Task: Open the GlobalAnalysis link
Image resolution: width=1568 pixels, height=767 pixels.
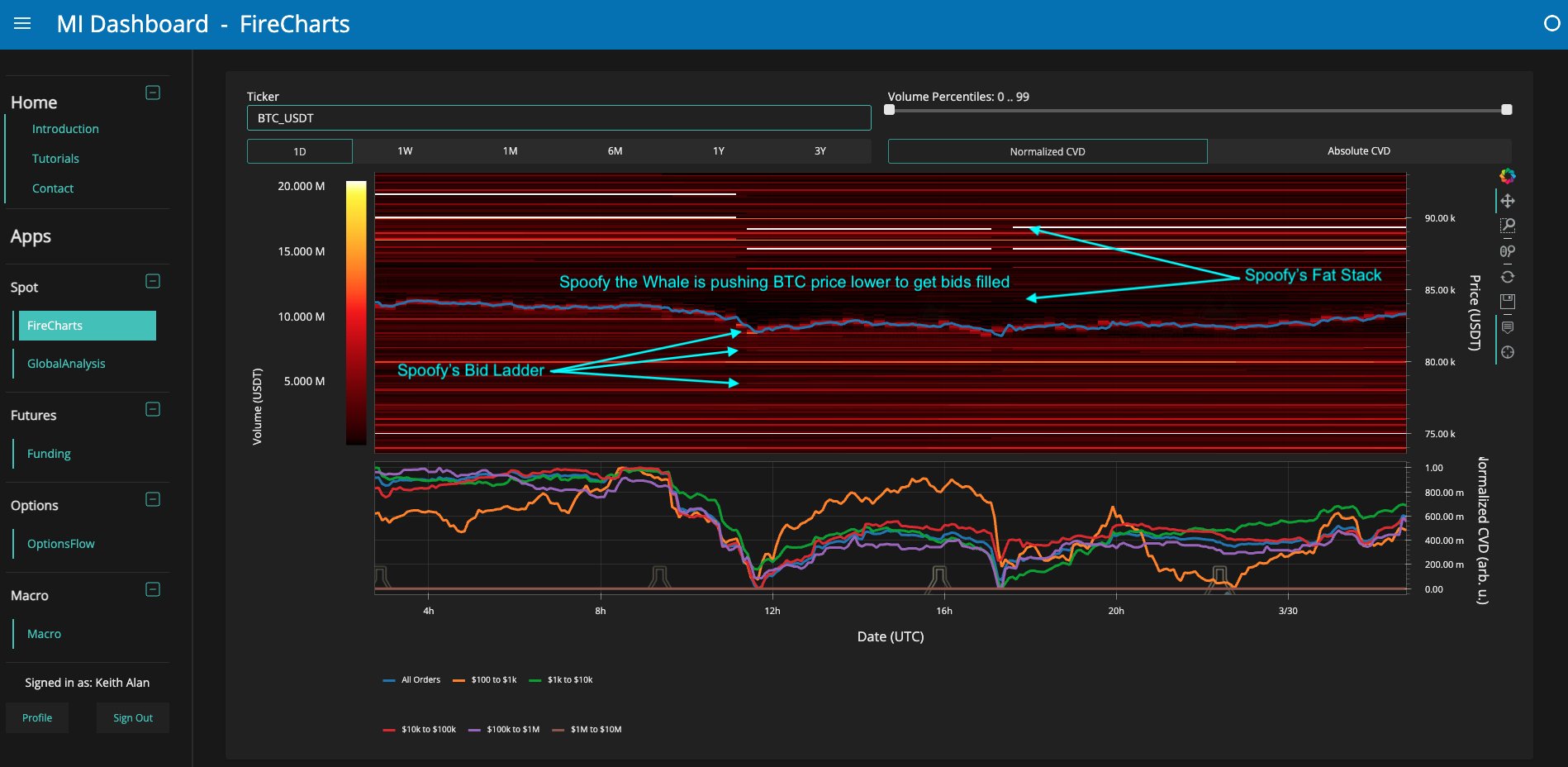Action: click(66, 364)
